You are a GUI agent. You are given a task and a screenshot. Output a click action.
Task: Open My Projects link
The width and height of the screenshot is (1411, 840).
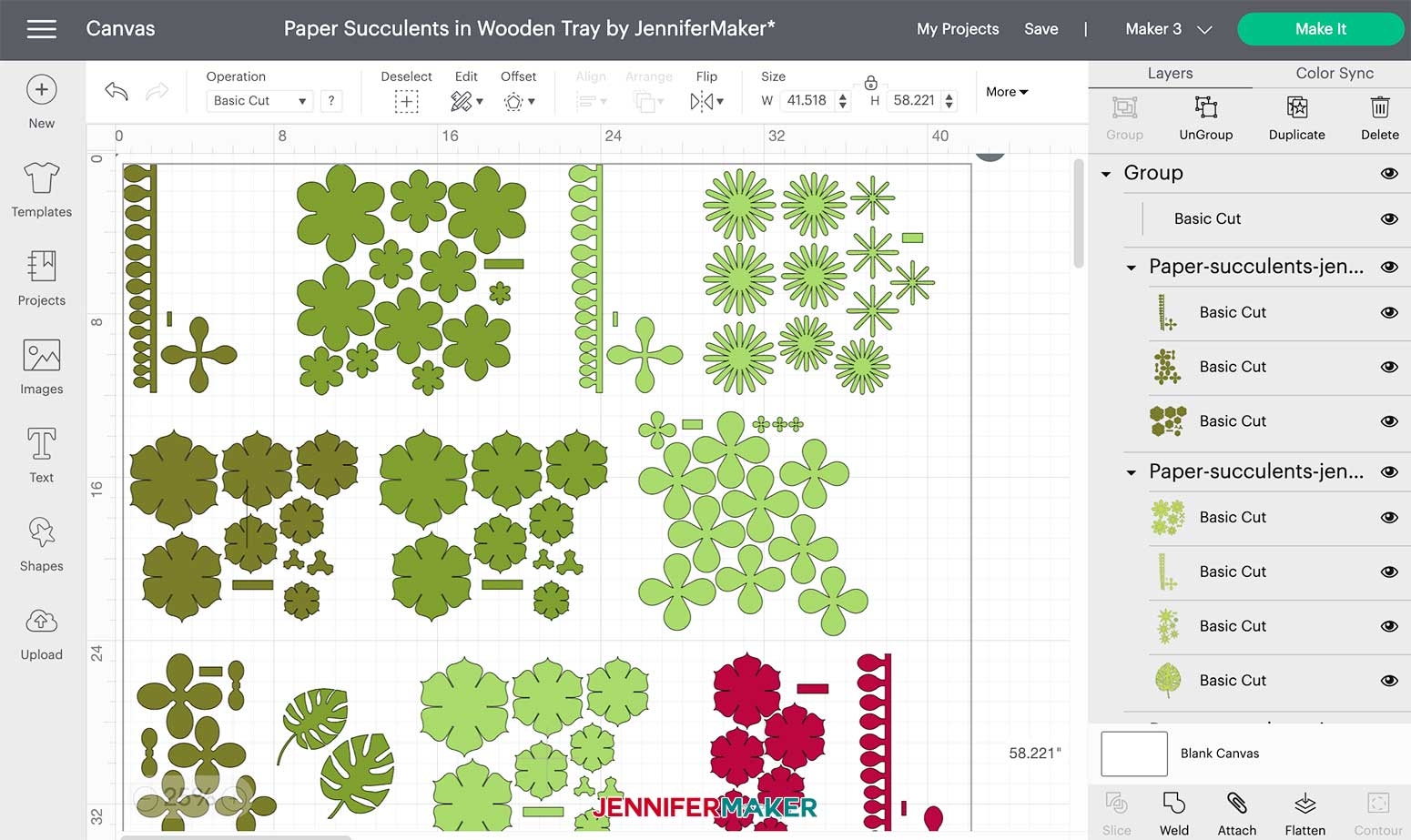click(957, 29)
